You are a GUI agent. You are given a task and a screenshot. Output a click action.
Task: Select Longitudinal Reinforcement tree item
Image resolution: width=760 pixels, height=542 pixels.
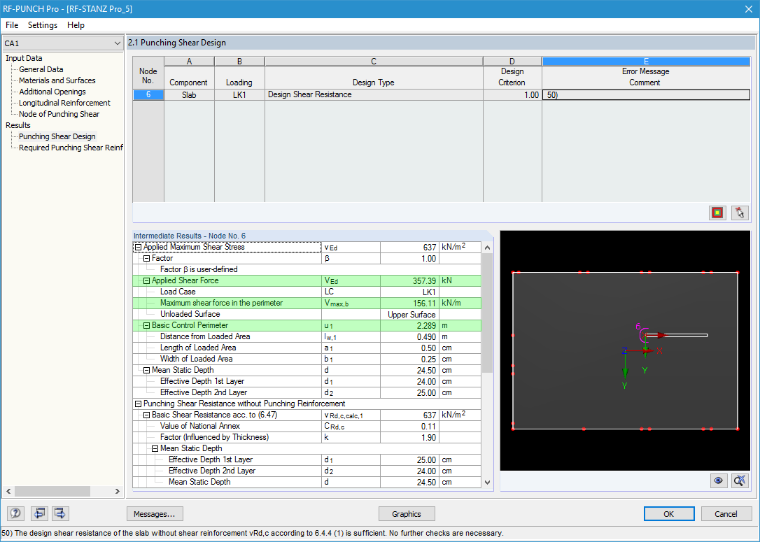[64, 103]
